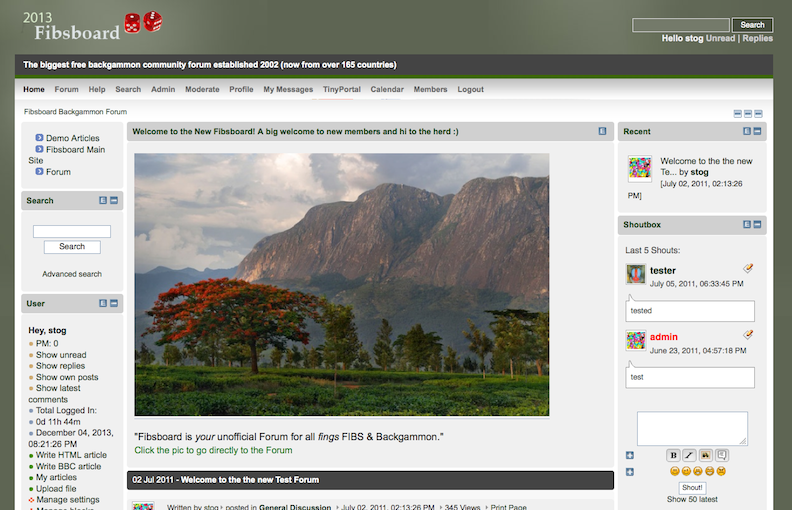Screen dimensions: 792x510
Task: Go to the Home menu item
Action: tap(34, 89)
